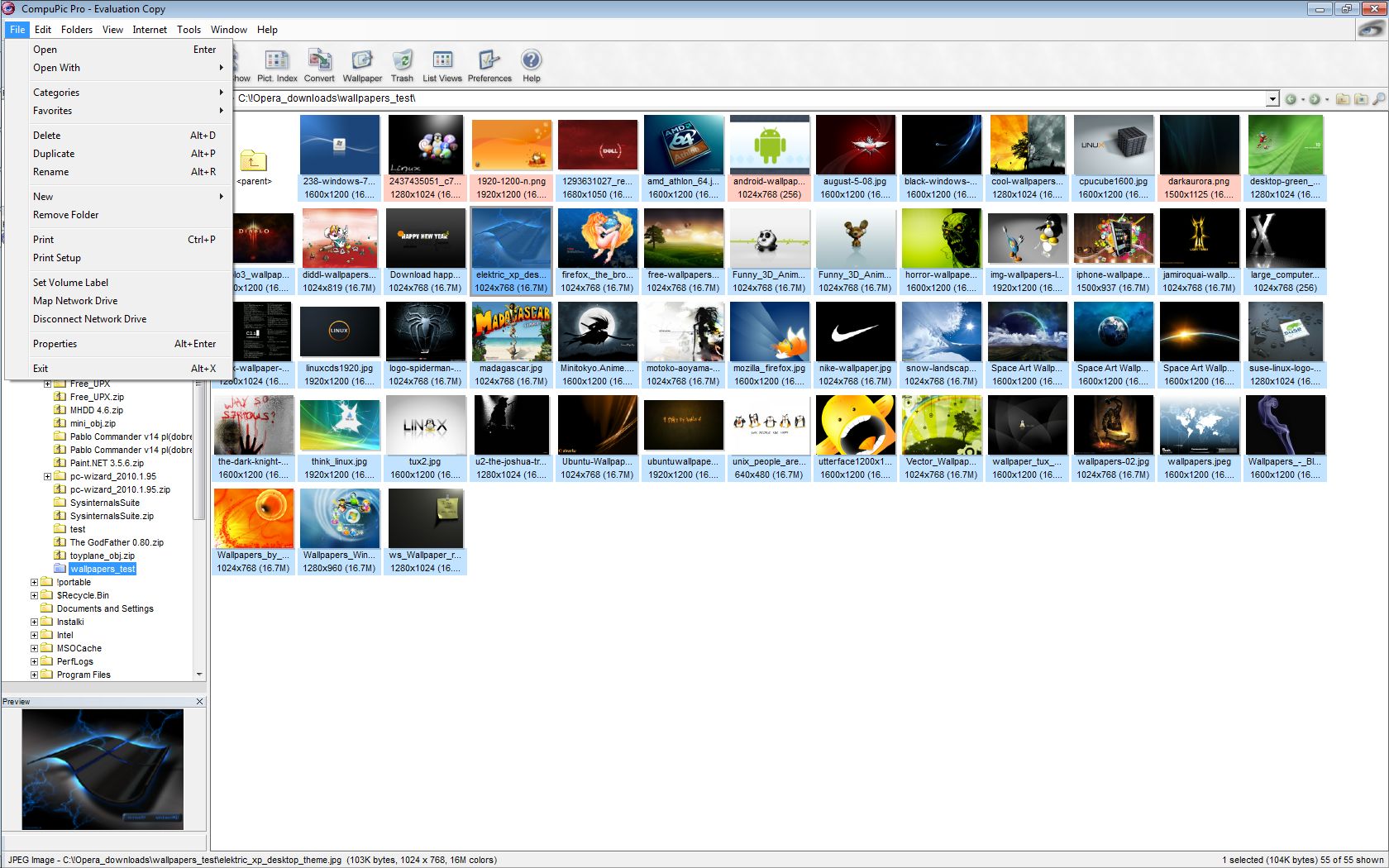This screenshot has height=868, width=1389.
Task: Choose Rename in the File menu
Action: point(119,172)
